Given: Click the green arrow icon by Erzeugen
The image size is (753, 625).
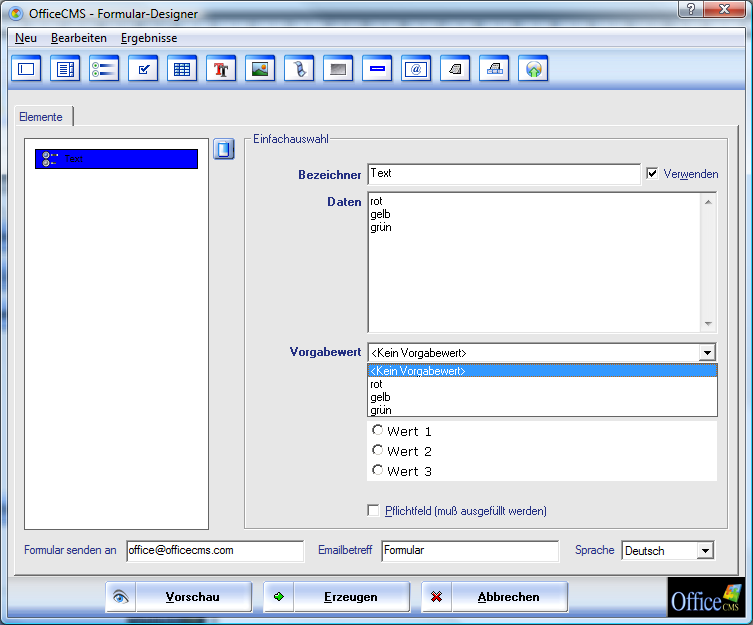Looking at the screenshot, I should click(x=279, y=597).
